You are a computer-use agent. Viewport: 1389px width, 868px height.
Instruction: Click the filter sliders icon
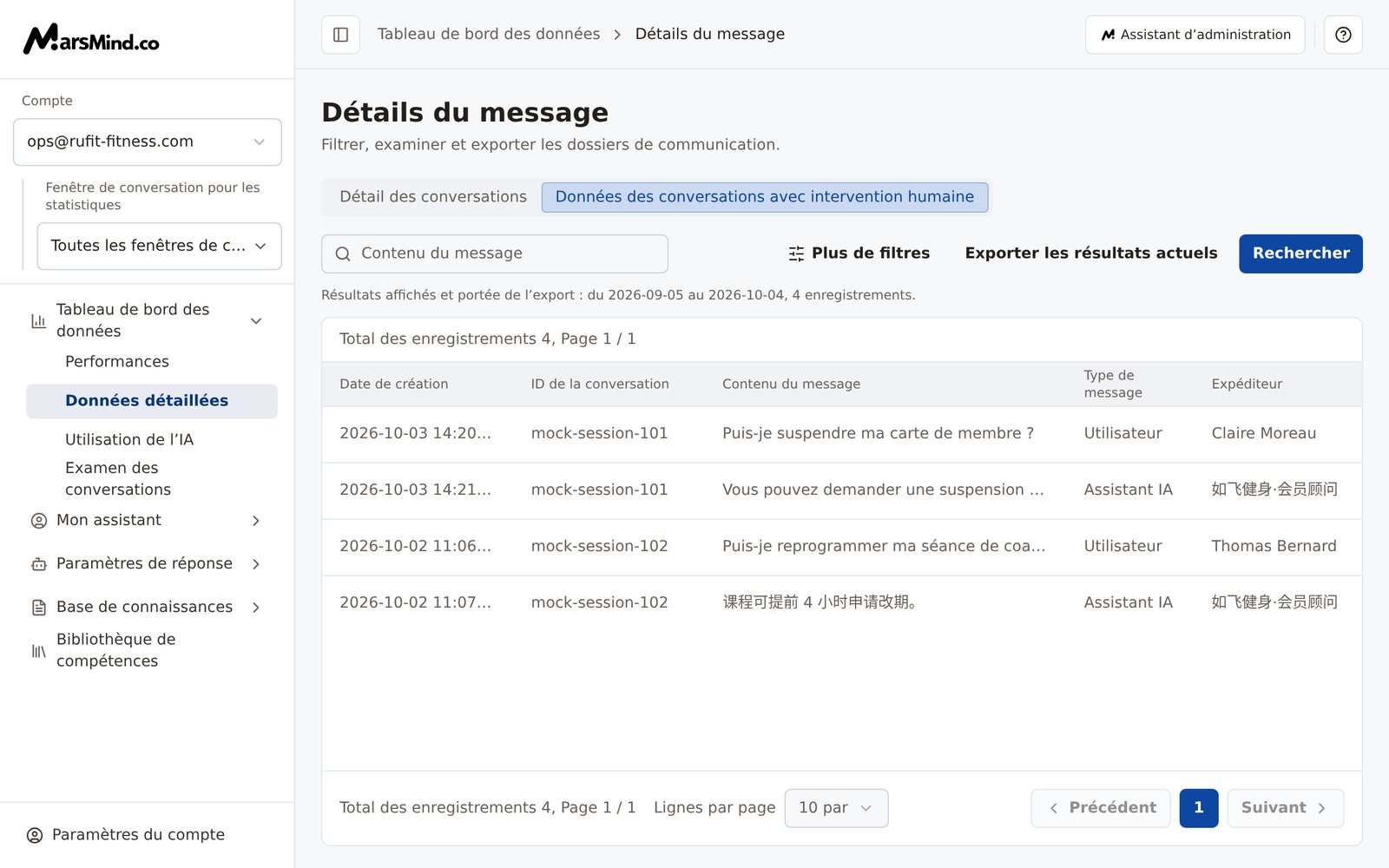click(x=796, y=253)
